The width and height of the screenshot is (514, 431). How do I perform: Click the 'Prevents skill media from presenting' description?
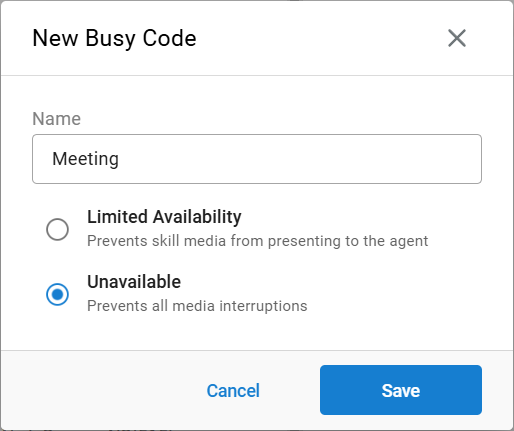point(257,241)
